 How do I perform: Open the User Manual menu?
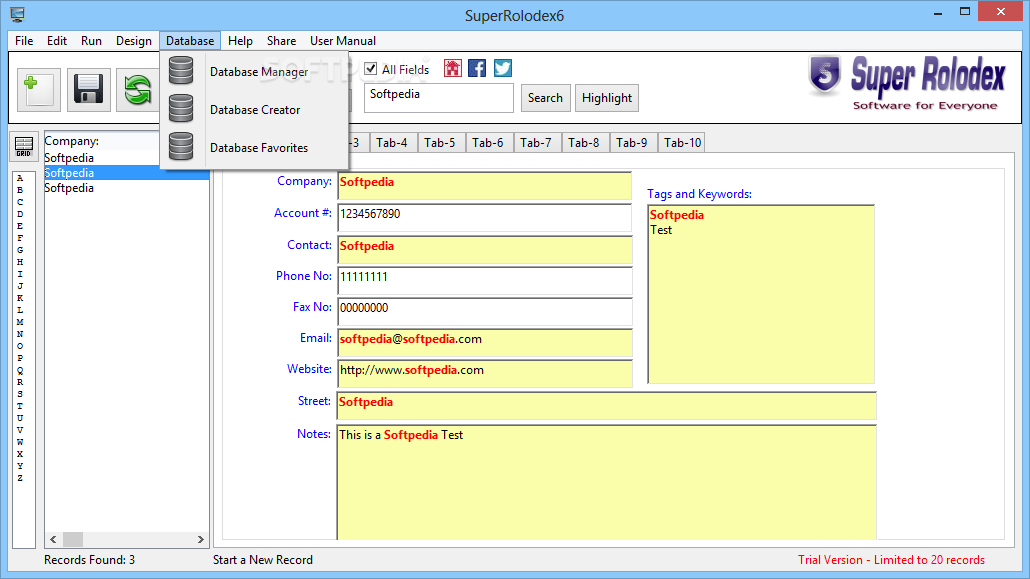343,41
